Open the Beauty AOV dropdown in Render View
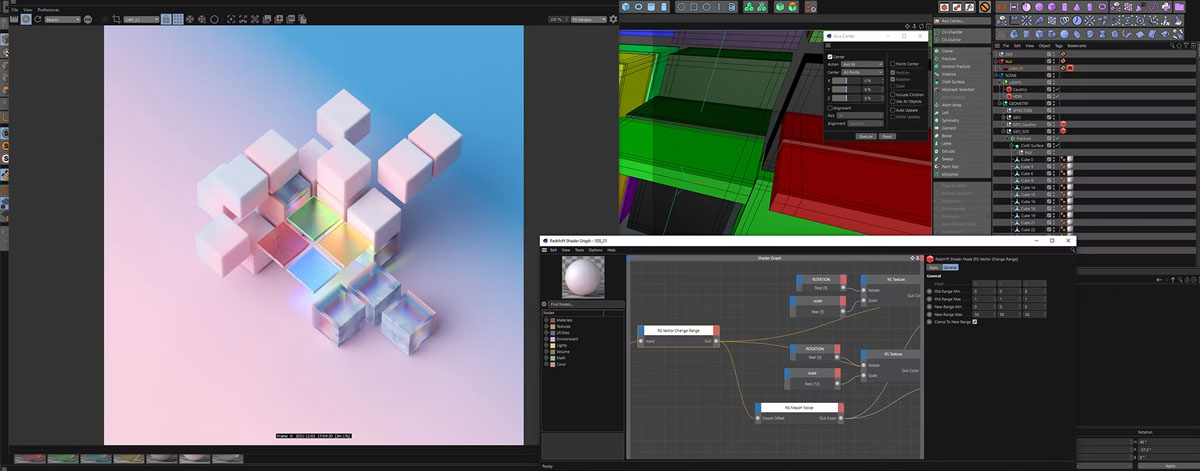The height and width of the screenshot is (471, 1200). click(x=63, y=19)
